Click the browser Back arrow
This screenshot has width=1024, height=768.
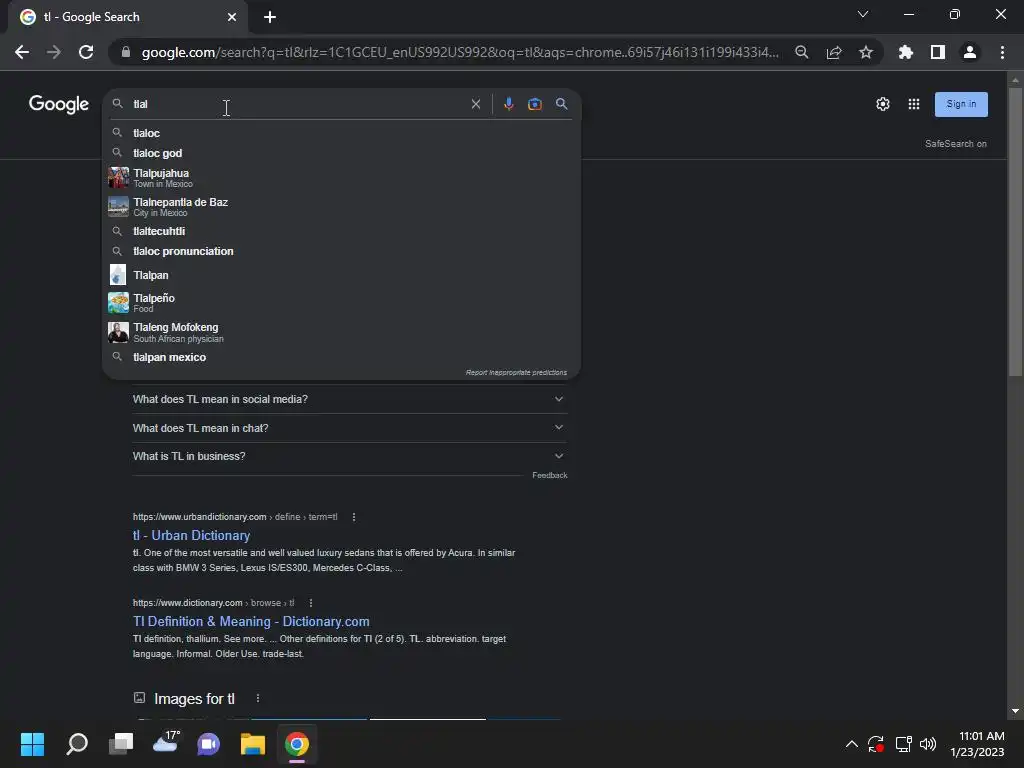coord(22,52)
